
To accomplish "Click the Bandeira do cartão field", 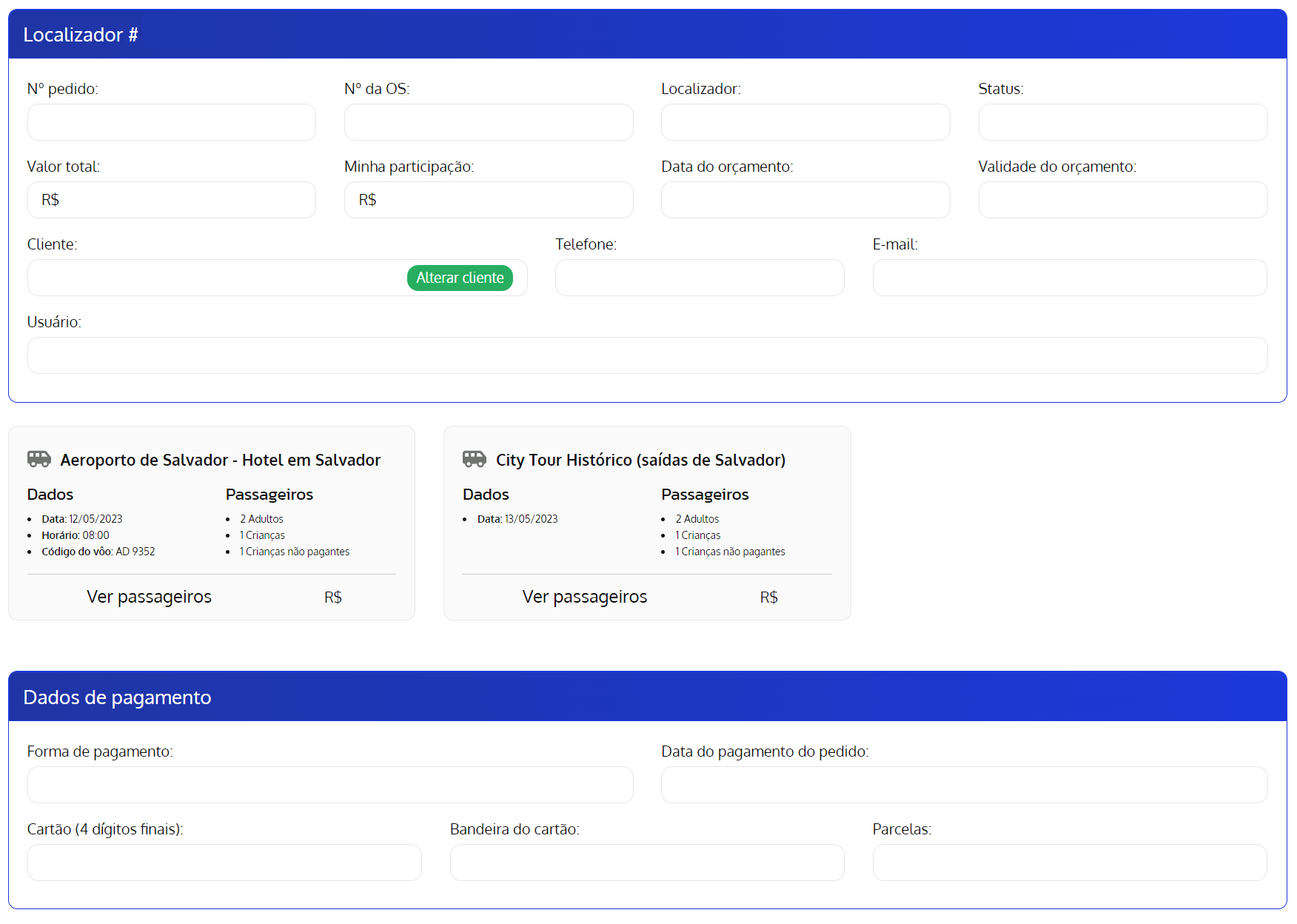I will pos(647,863).
